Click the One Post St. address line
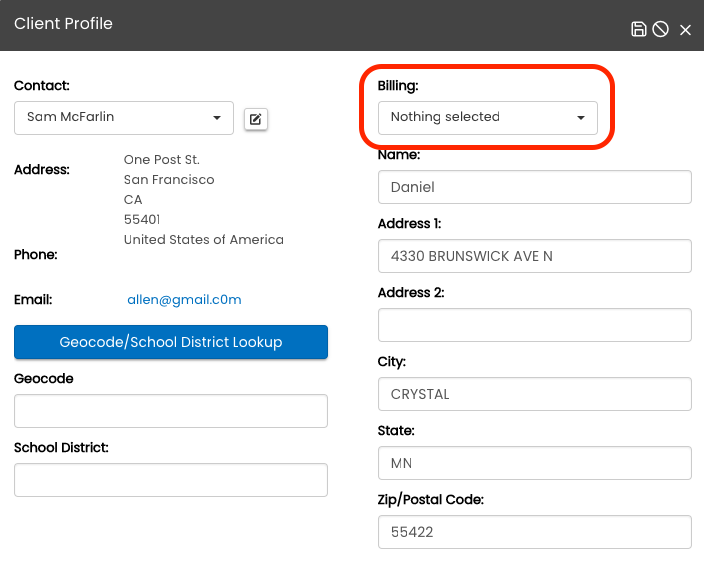The image size is (704, 561). tap(162, 160)
